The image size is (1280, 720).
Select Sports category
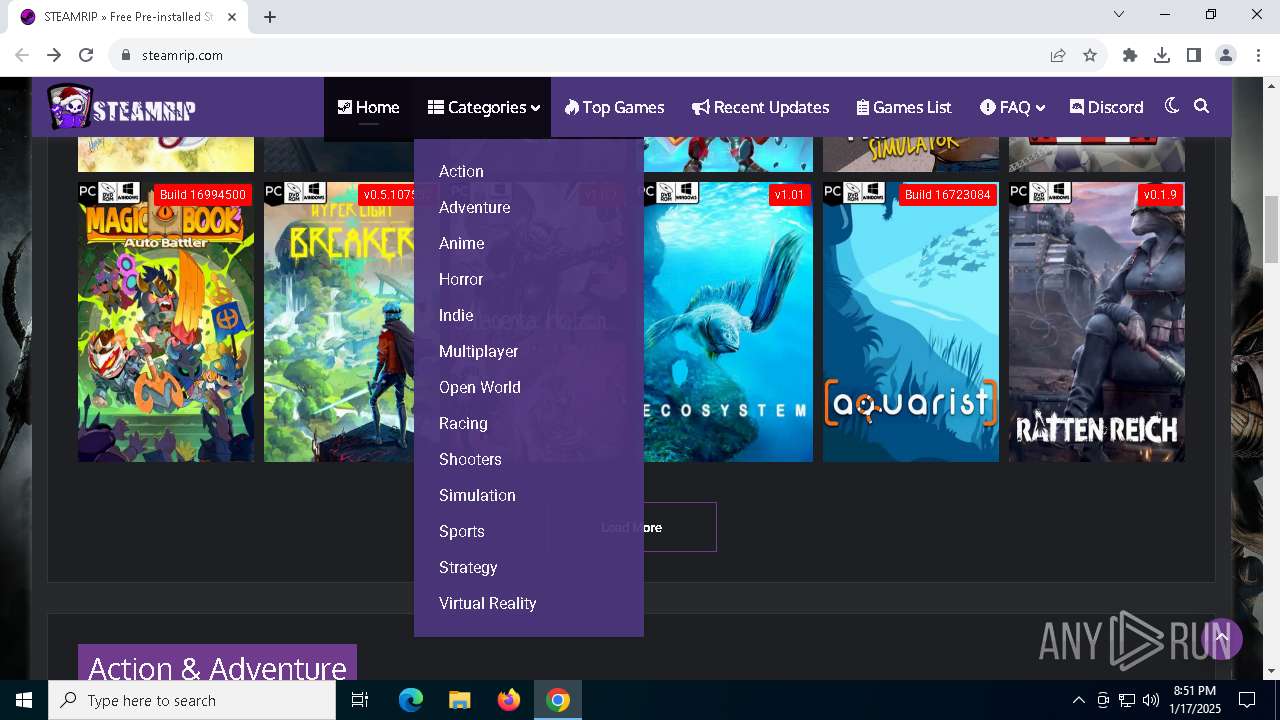pos(461,531)
